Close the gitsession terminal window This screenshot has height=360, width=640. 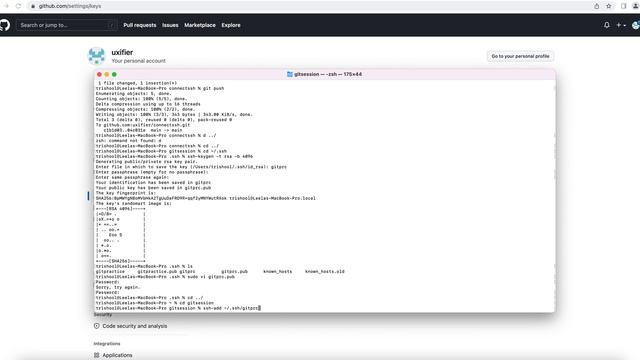pos(99,74)
